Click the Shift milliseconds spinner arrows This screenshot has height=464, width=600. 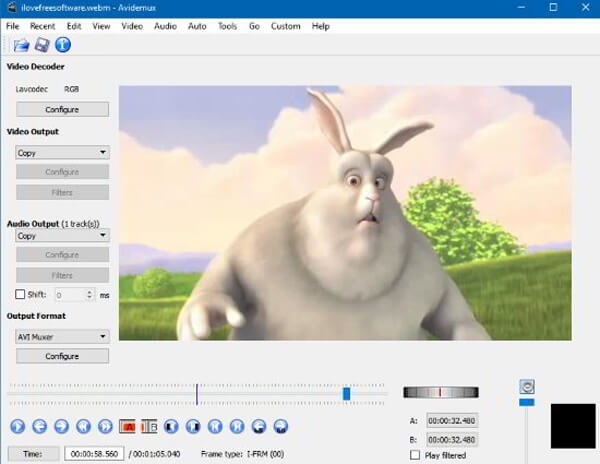coord(90,295)
